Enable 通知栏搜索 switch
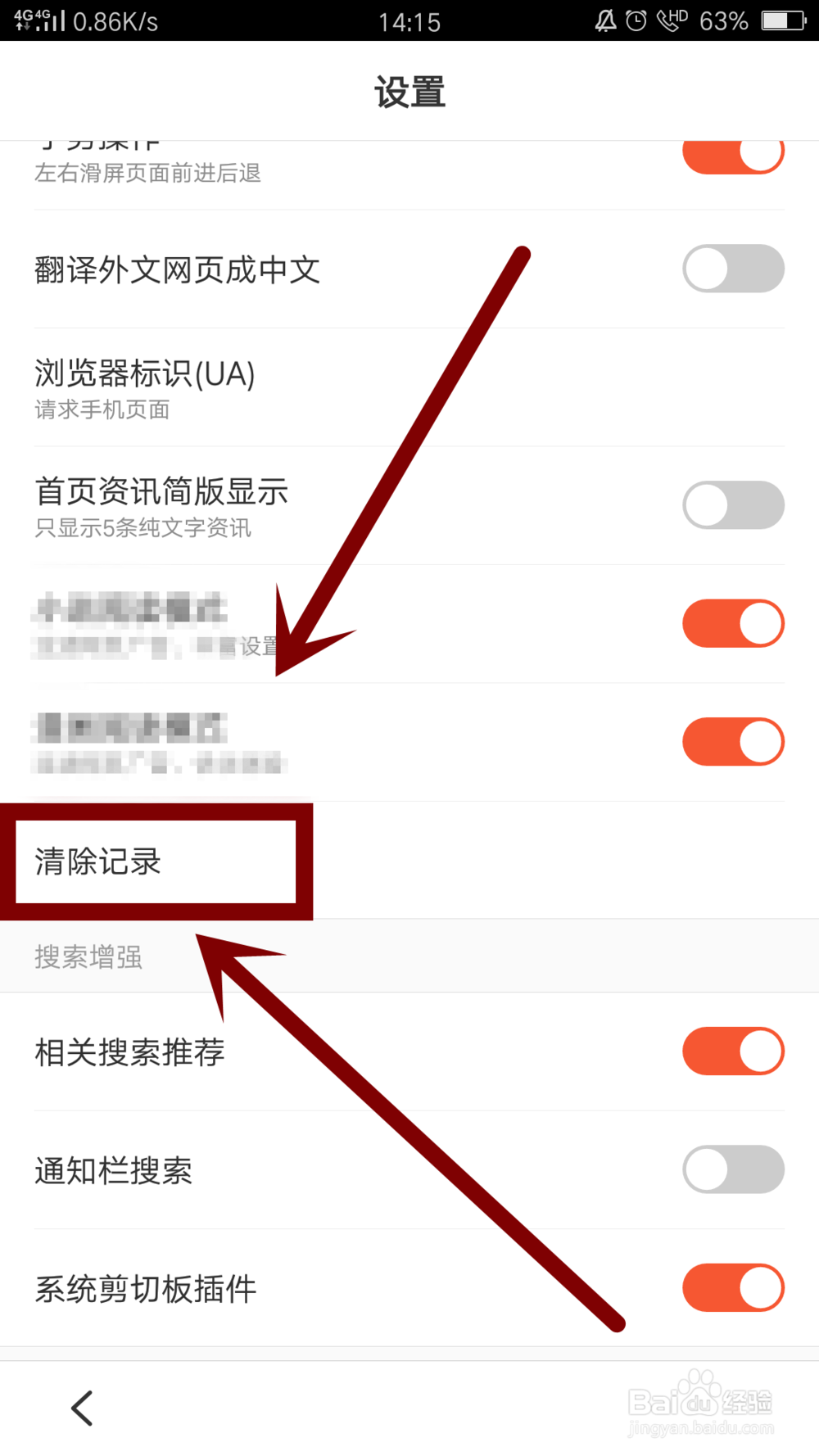 [x=734, y=1169]
